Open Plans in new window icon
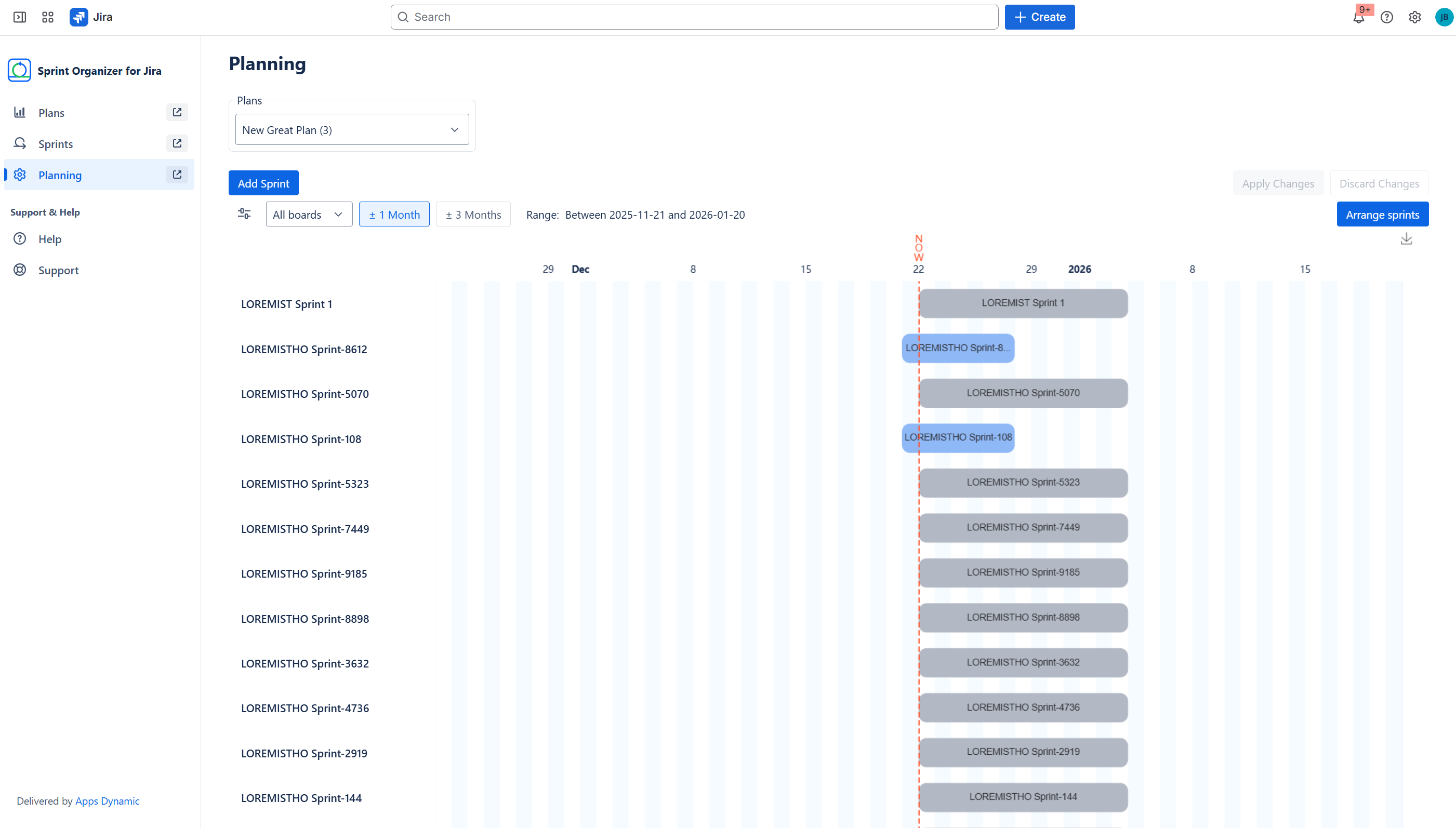This screenshot has height=828, width=1456. pos(177,113)
